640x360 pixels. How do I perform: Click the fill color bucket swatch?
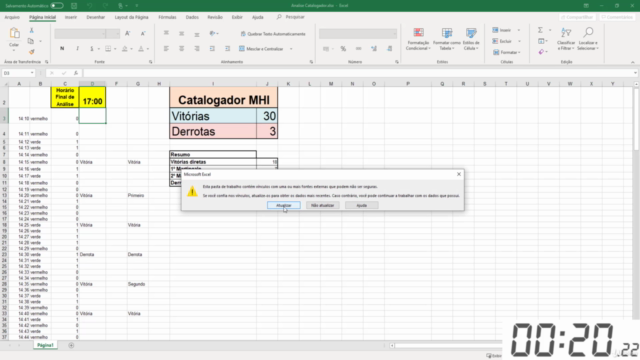click(x=124, y=49)
